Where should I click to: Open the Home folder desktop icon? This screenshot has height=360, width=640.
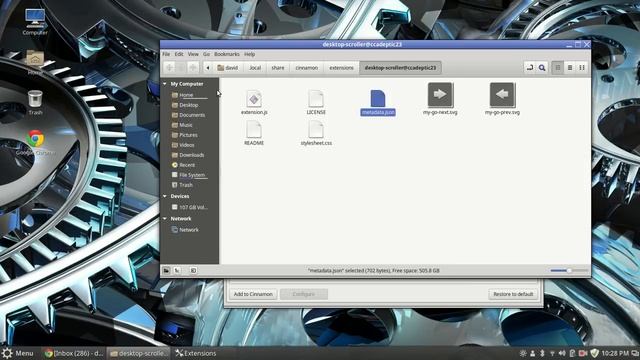[35, 62]
